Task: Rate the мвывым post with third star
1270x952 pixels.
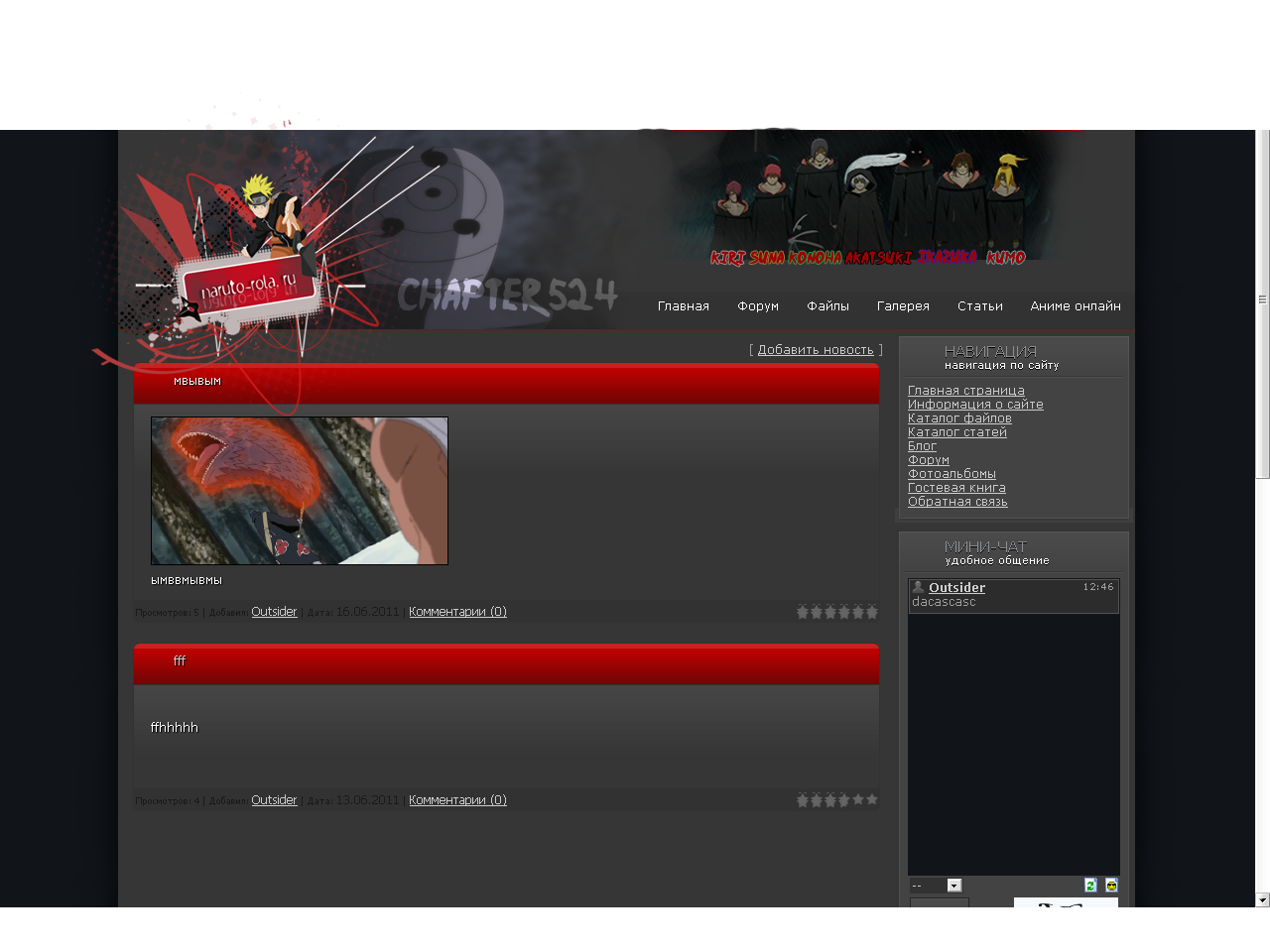Action: pyautogui.click(x=830, y=612)
